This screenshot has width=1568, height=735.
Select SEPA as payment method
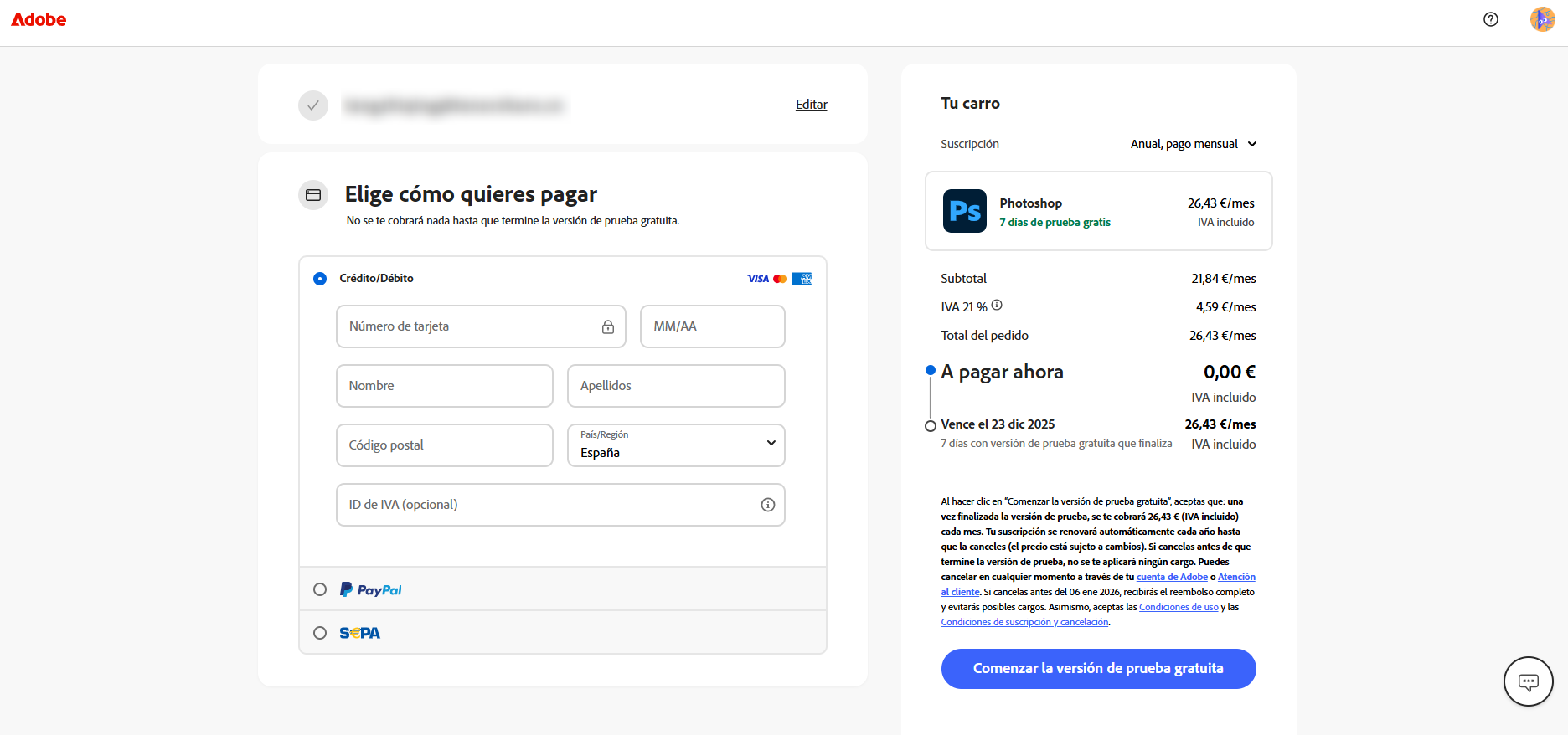point(320,633)
